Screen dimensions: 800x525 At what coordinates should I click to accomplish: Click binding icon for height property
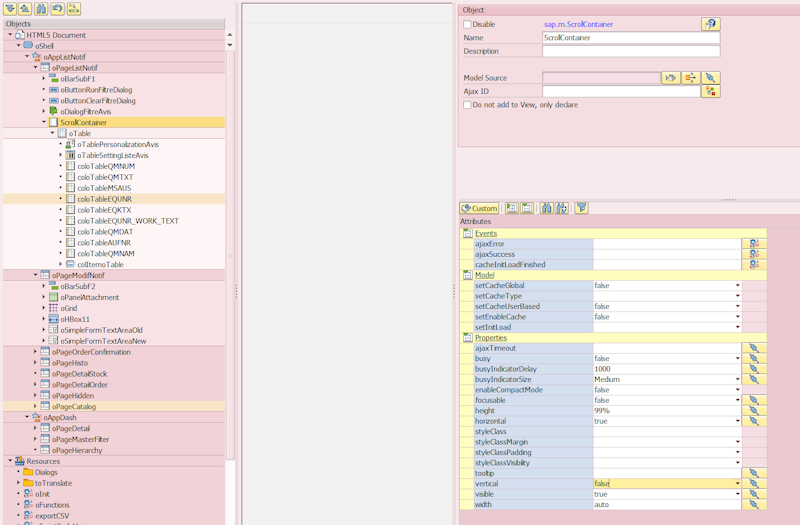click(x=754, y=410)
